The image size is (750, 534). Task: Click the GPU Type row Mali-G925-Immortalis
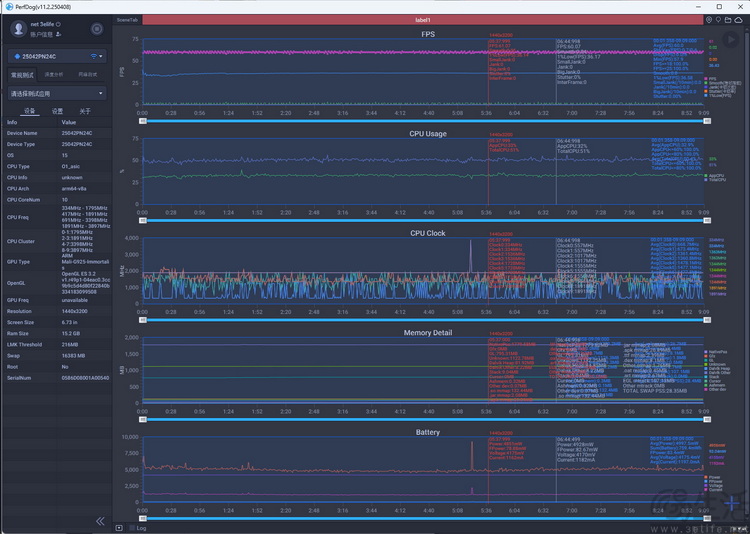click(57, 262)
